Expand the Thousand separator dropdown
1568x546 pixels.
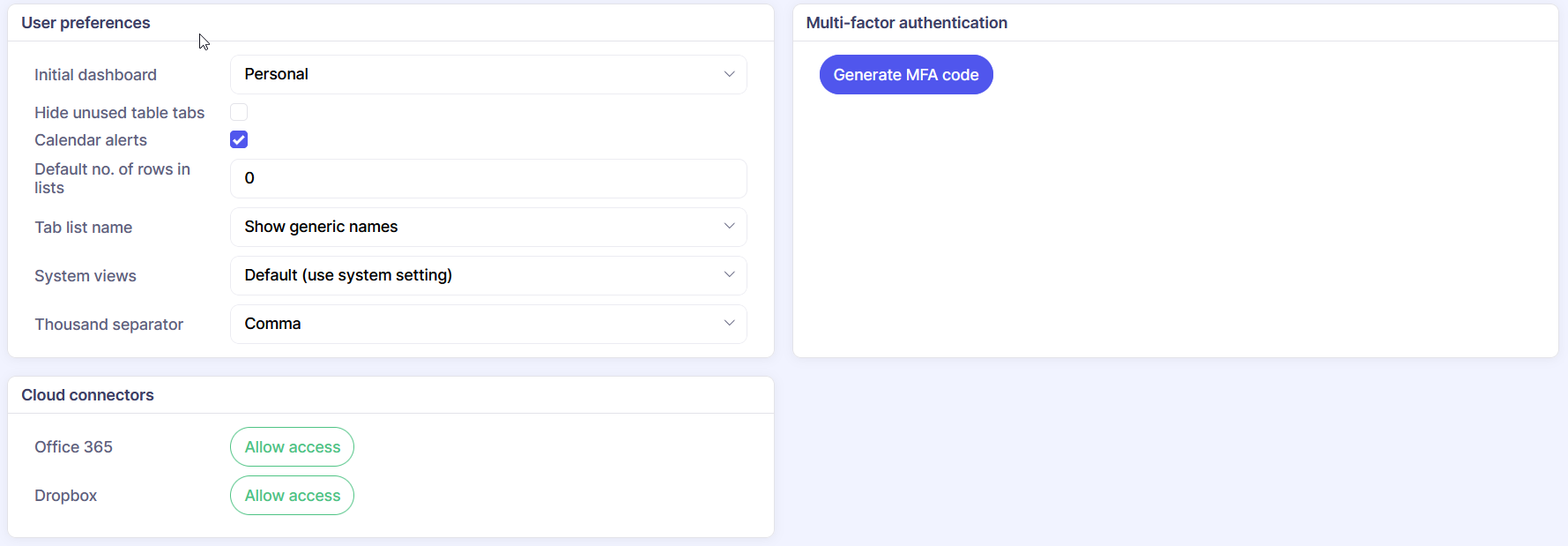(487, 325)
